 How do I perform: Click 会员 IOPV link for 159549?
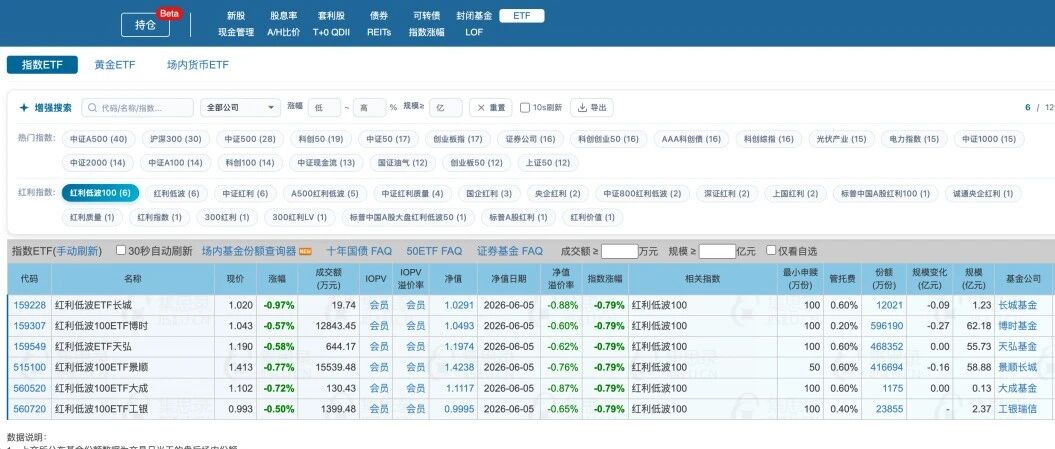coord(379,347)
